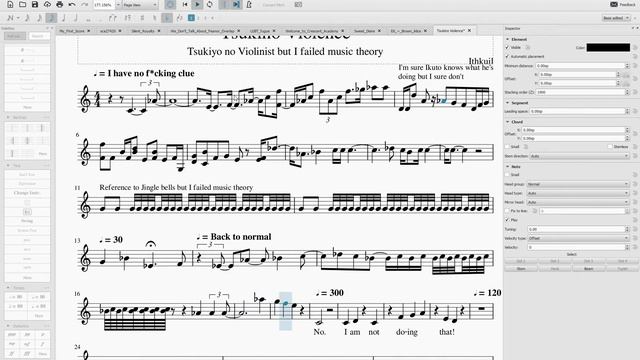Reset the Color property to default

click(x=635, y=48)
